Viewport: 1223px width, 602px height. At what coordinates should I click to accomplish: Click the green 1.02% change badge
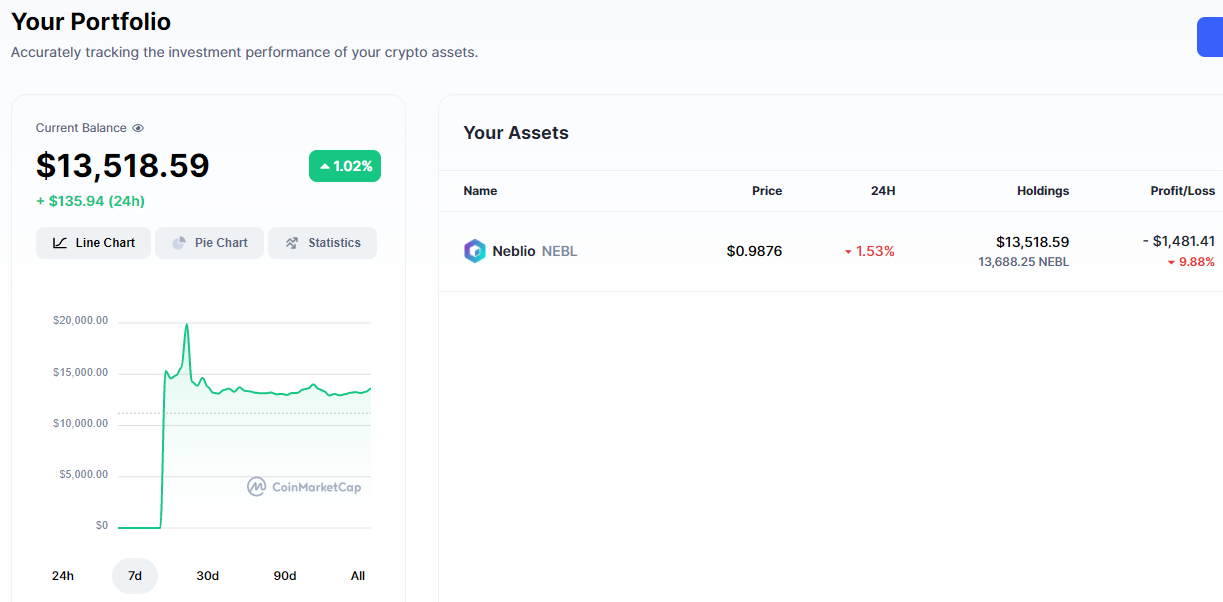pyautogui.click(x=345, y=166)
